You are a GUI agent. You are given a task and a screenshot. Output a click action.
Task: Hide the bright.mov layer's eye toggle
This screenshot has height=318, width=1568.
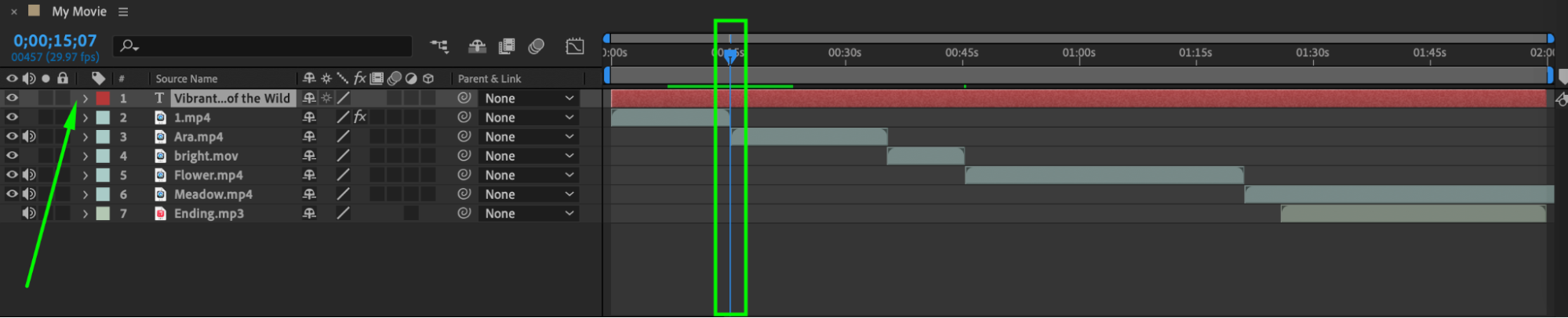[12, 155]
